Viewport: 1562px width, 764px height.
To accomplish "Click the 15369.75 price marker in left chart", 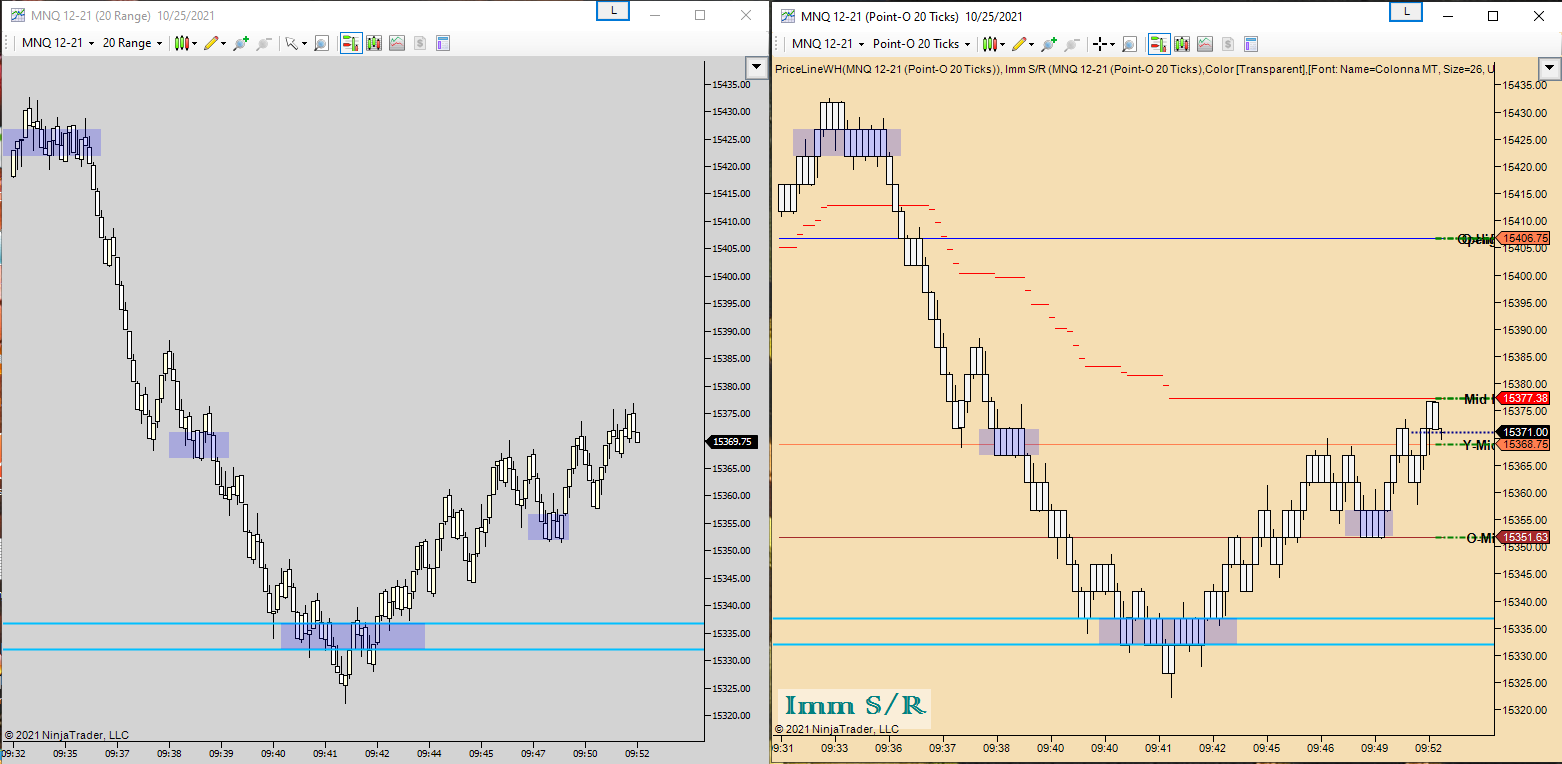I will [733, 441].
